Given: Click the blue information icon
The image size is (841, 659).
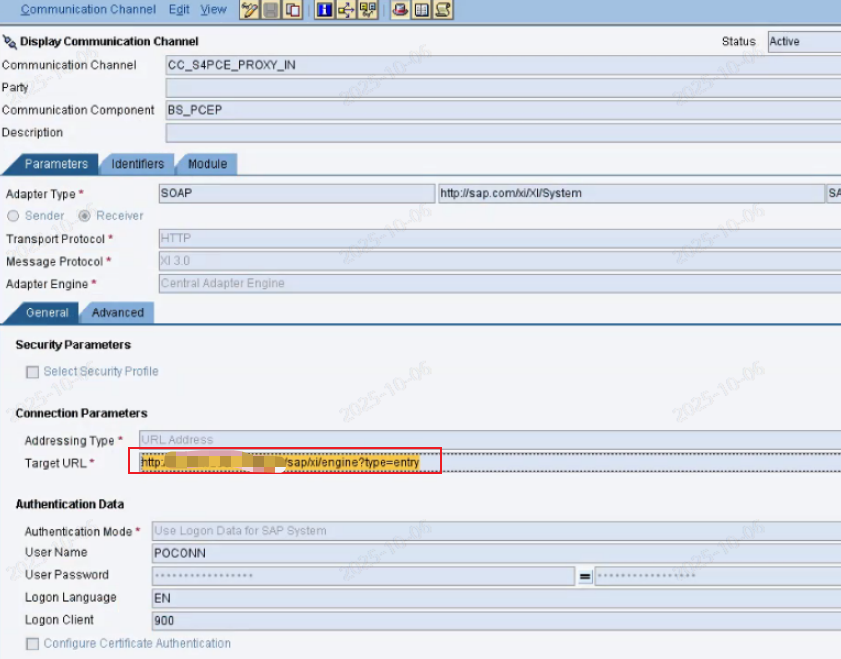Looking at the screenshot, I should [324, 10].
